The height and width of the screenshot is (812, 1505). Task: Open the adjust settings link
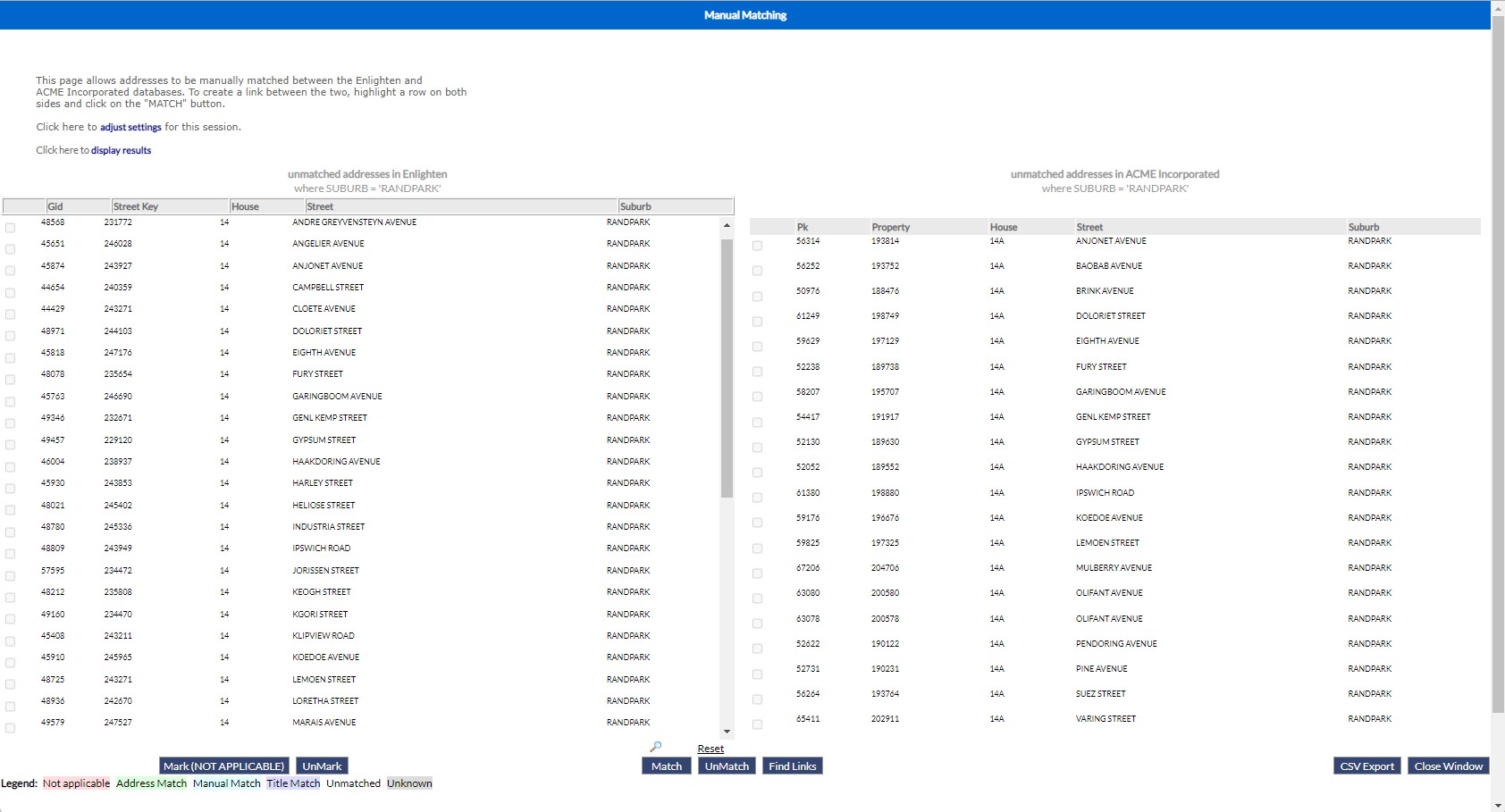pyautogui.click(x=130, y=127)
